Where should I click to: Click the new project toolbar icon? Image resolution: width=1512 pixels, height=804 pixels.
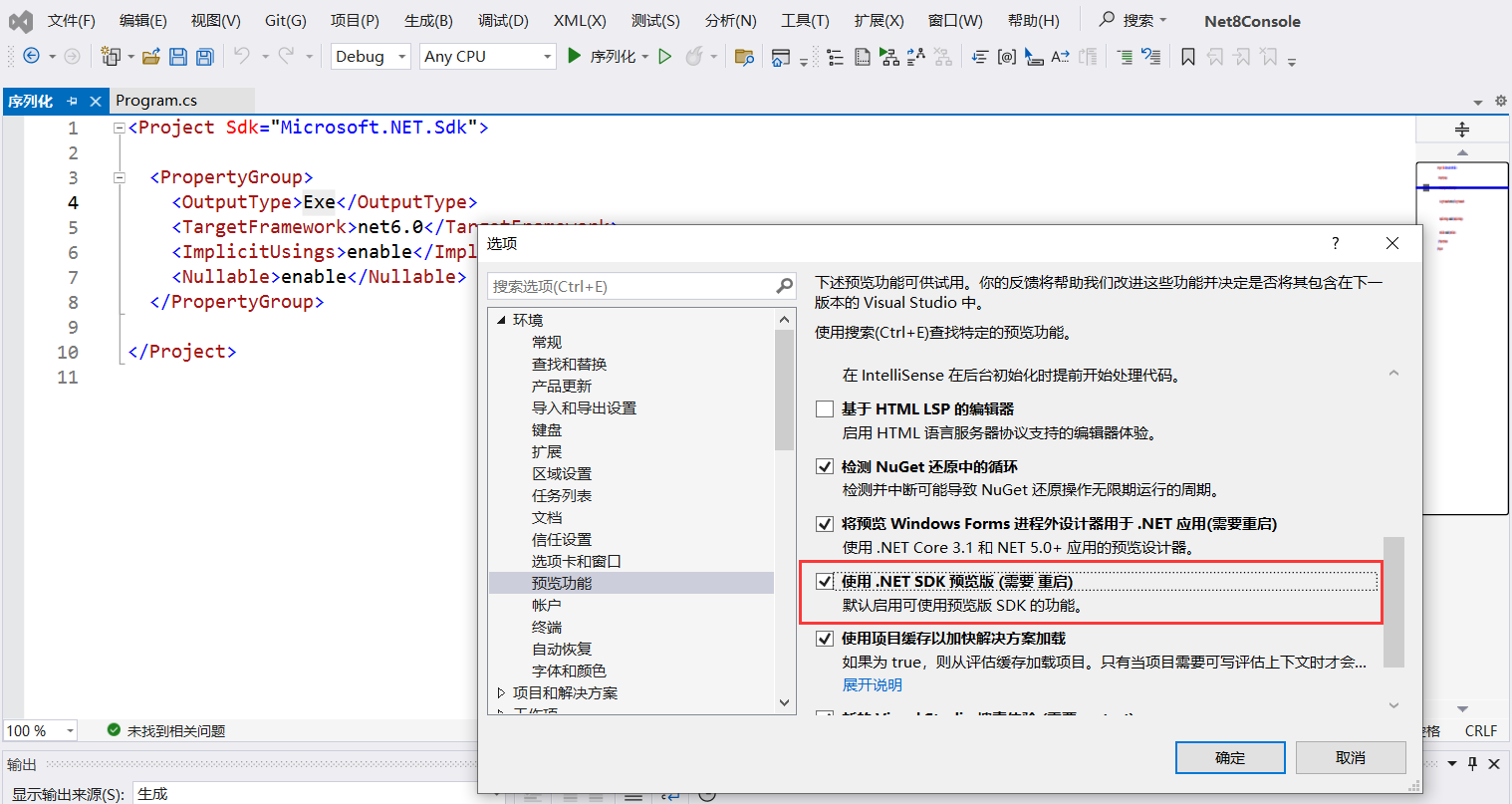click(111, 57)
